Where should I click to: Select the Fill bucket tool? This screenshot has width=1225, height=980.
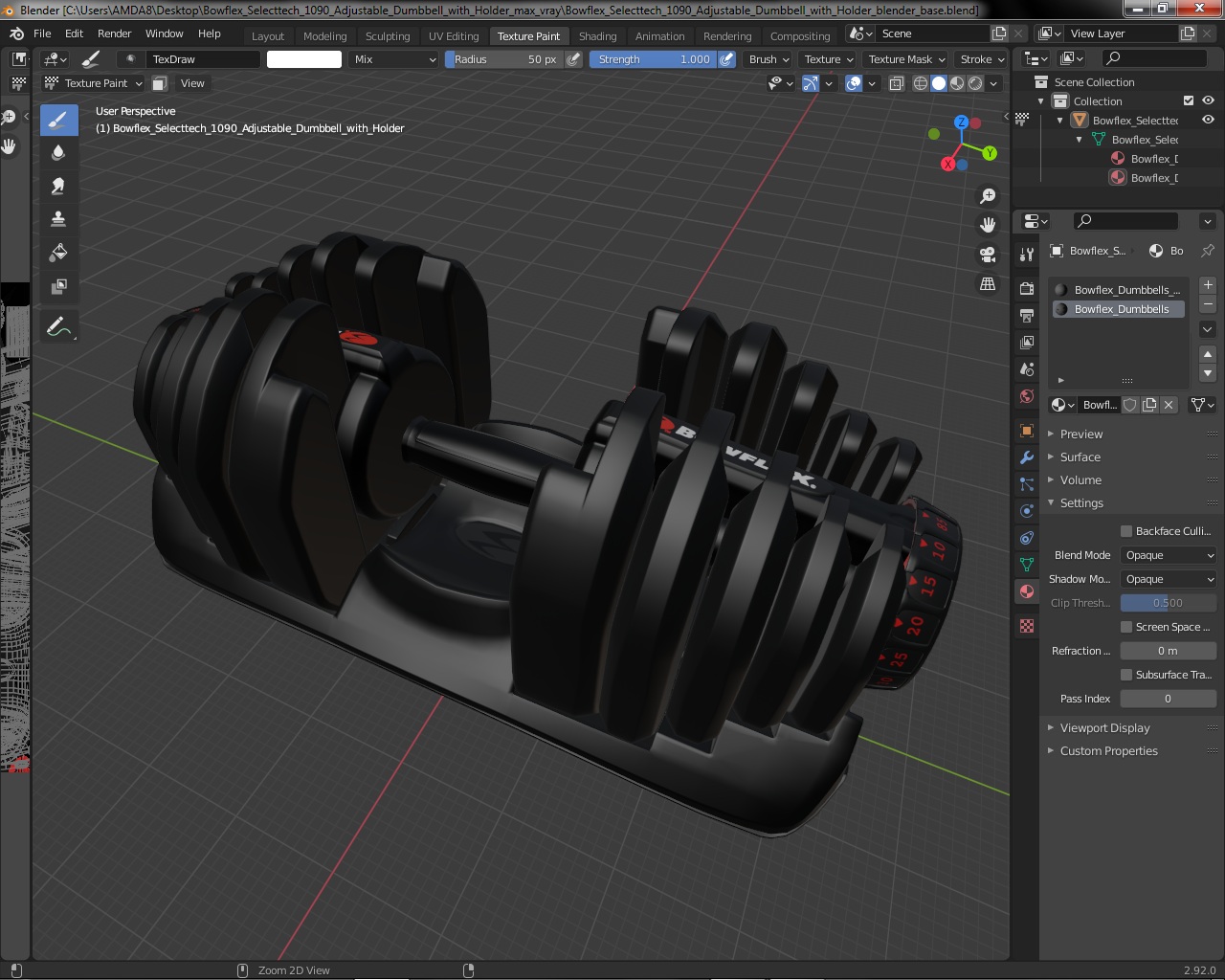pyautogui.click(x=58, y=253)
